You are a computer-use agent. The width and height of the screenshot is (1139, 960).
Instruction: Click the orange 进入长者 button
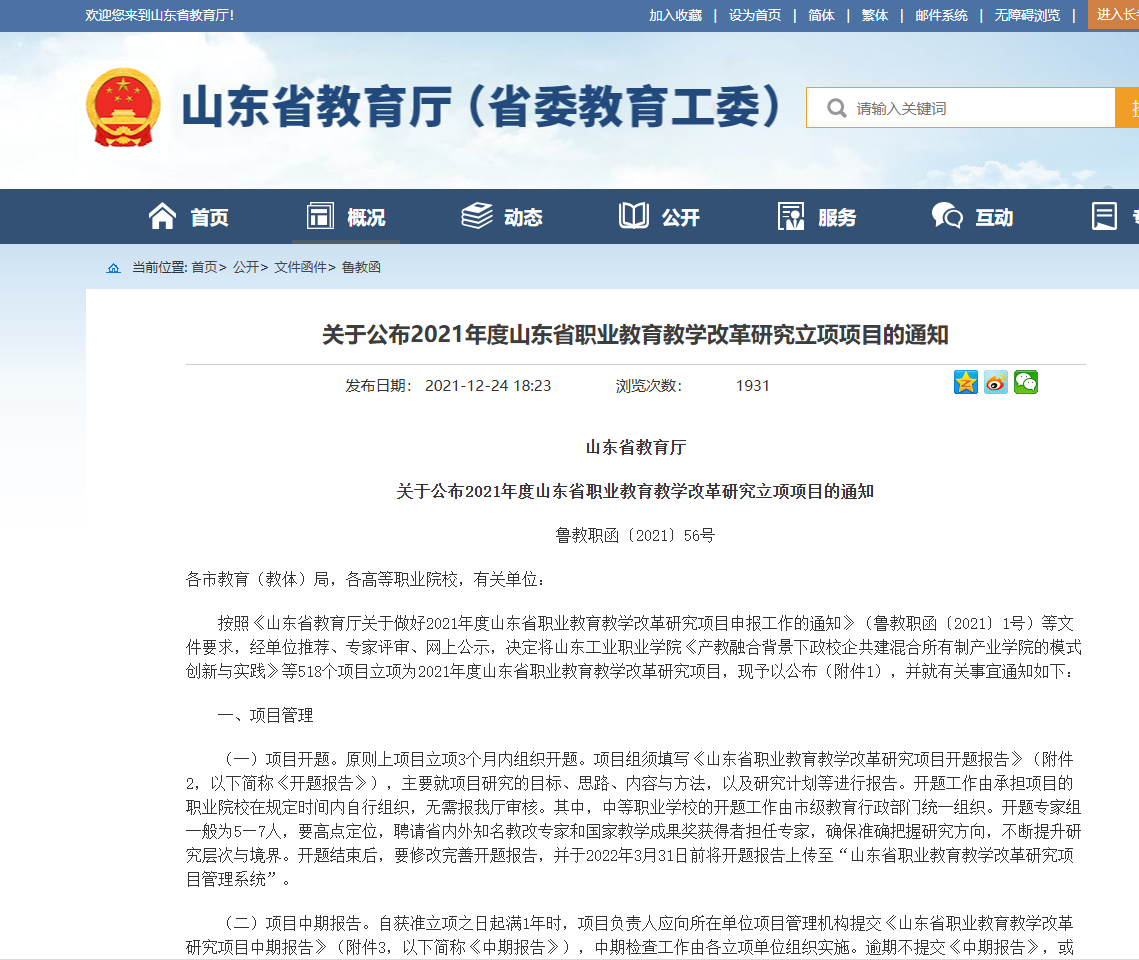point(1115,14)
